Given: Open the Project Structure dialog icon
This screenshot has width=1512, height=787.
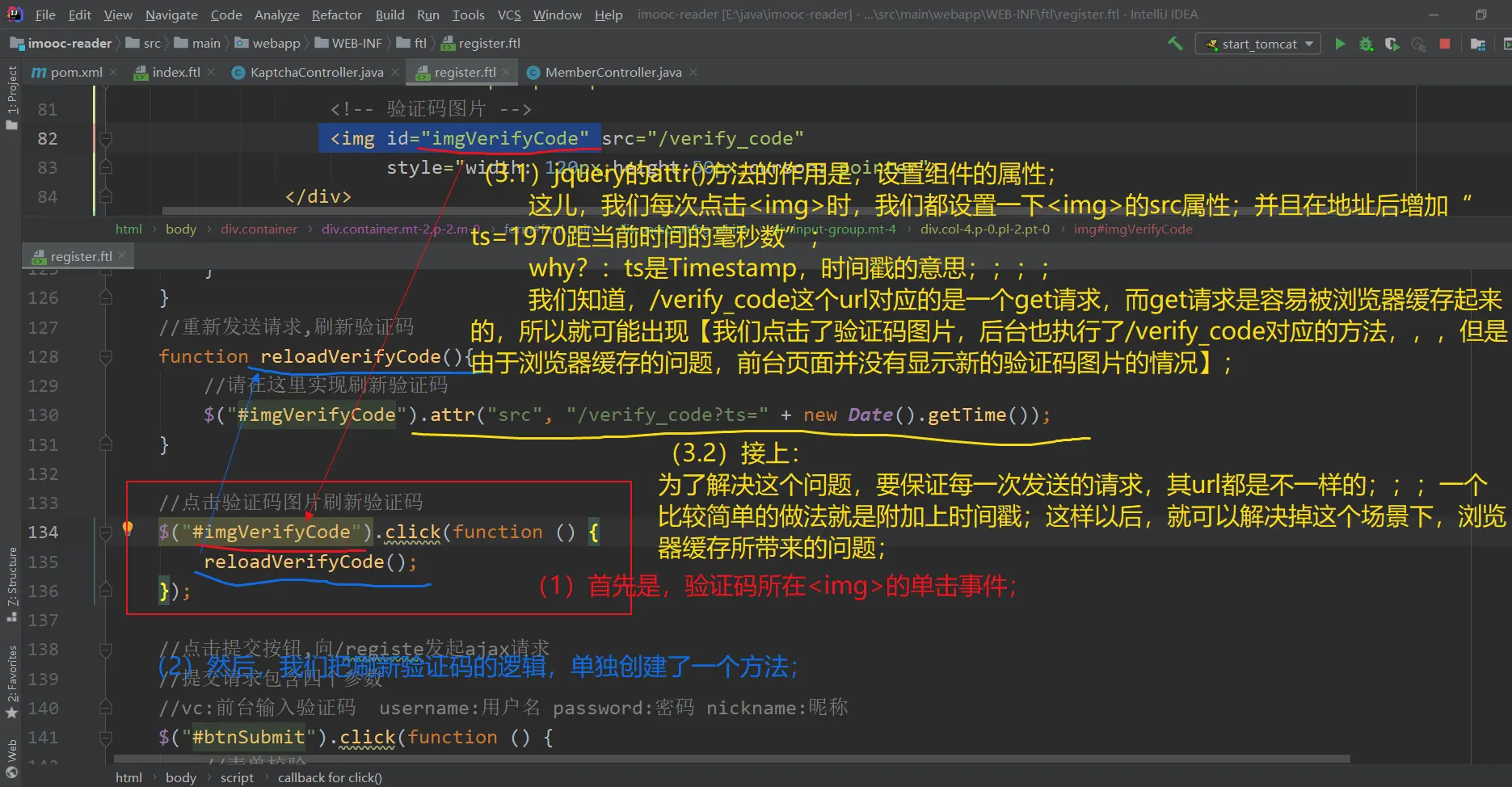Looking at the screenshot, I should [x=1478, y=44].
